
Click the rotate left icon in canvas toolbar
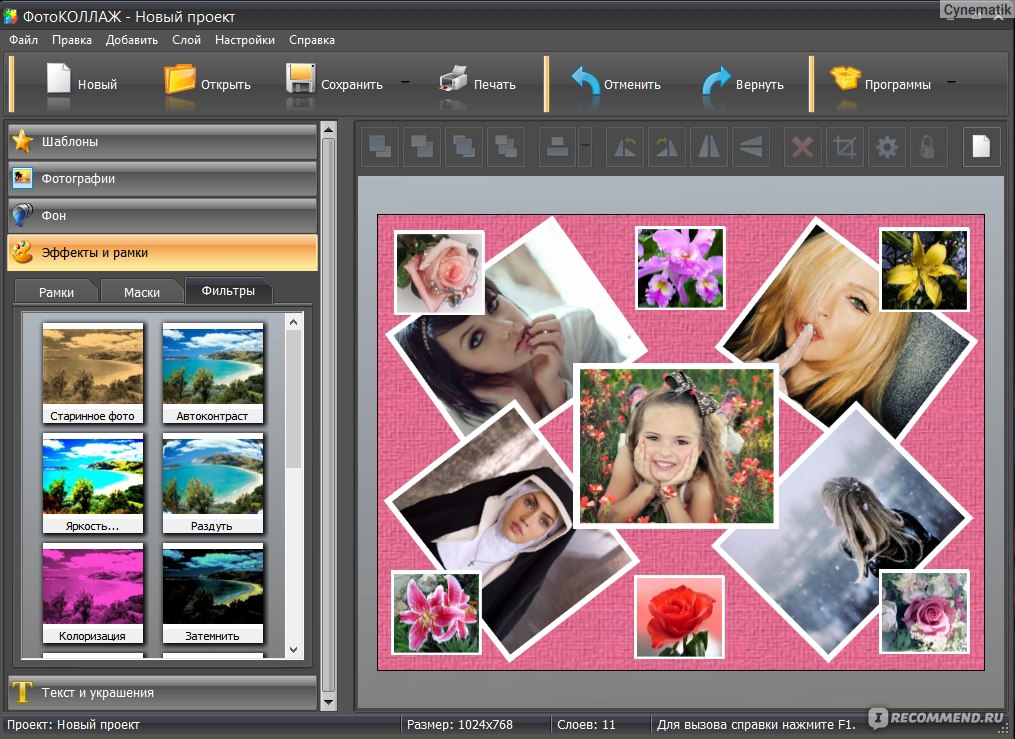[x=627, y=147]
